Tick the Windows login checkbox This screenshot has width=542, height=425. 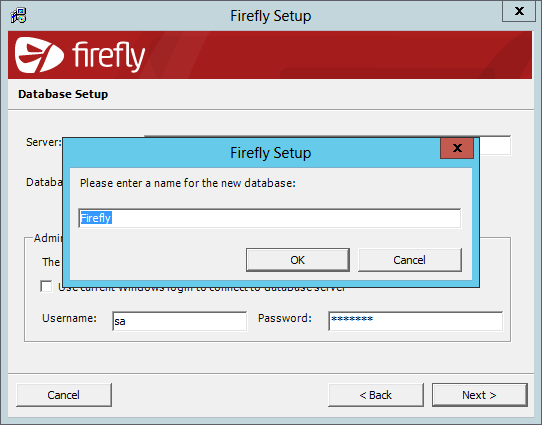pyautogui.click(x=46, y=286)
